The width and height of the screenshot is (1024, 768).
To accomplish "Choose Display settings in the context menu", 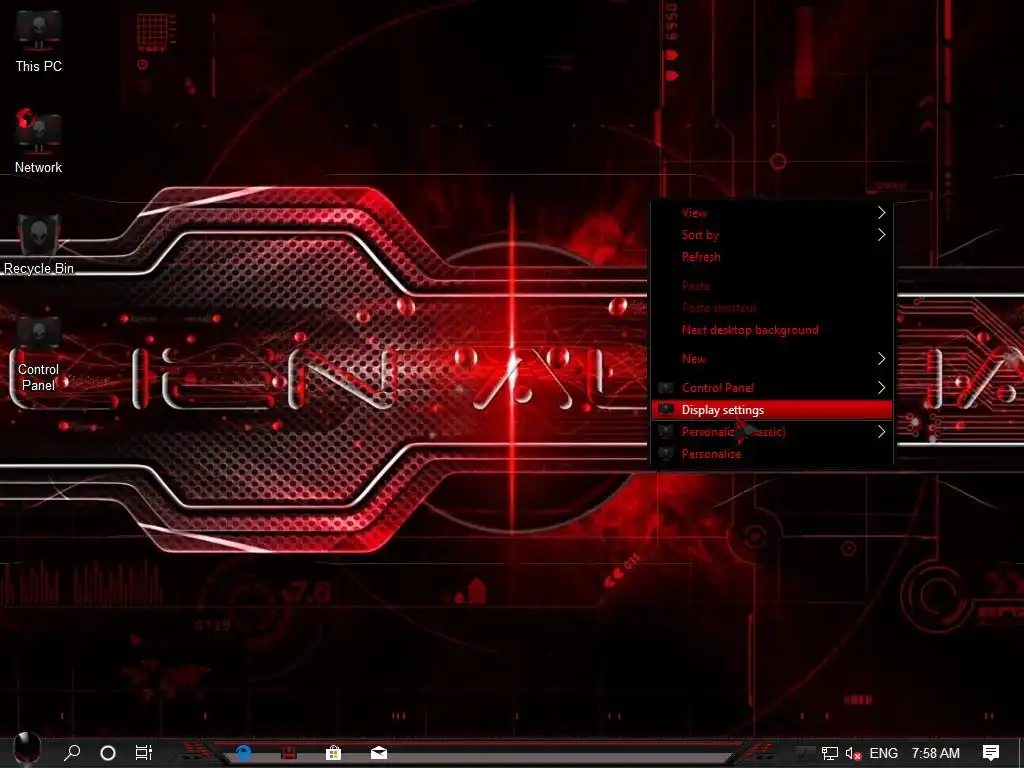I will click(772, 409).
